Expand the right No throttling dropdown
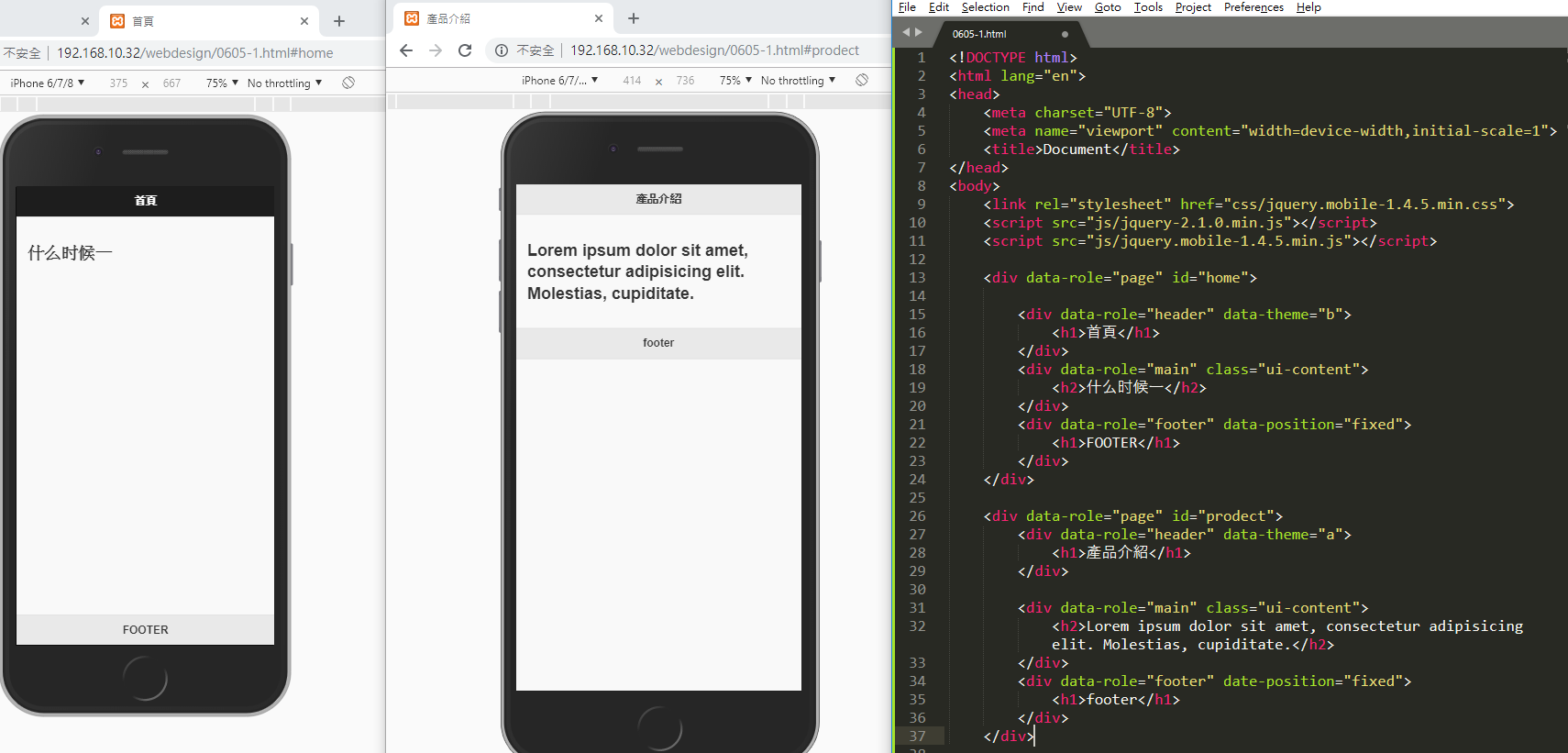Image resolution: width=1568 pixels, height=753 pixels. 798,81
